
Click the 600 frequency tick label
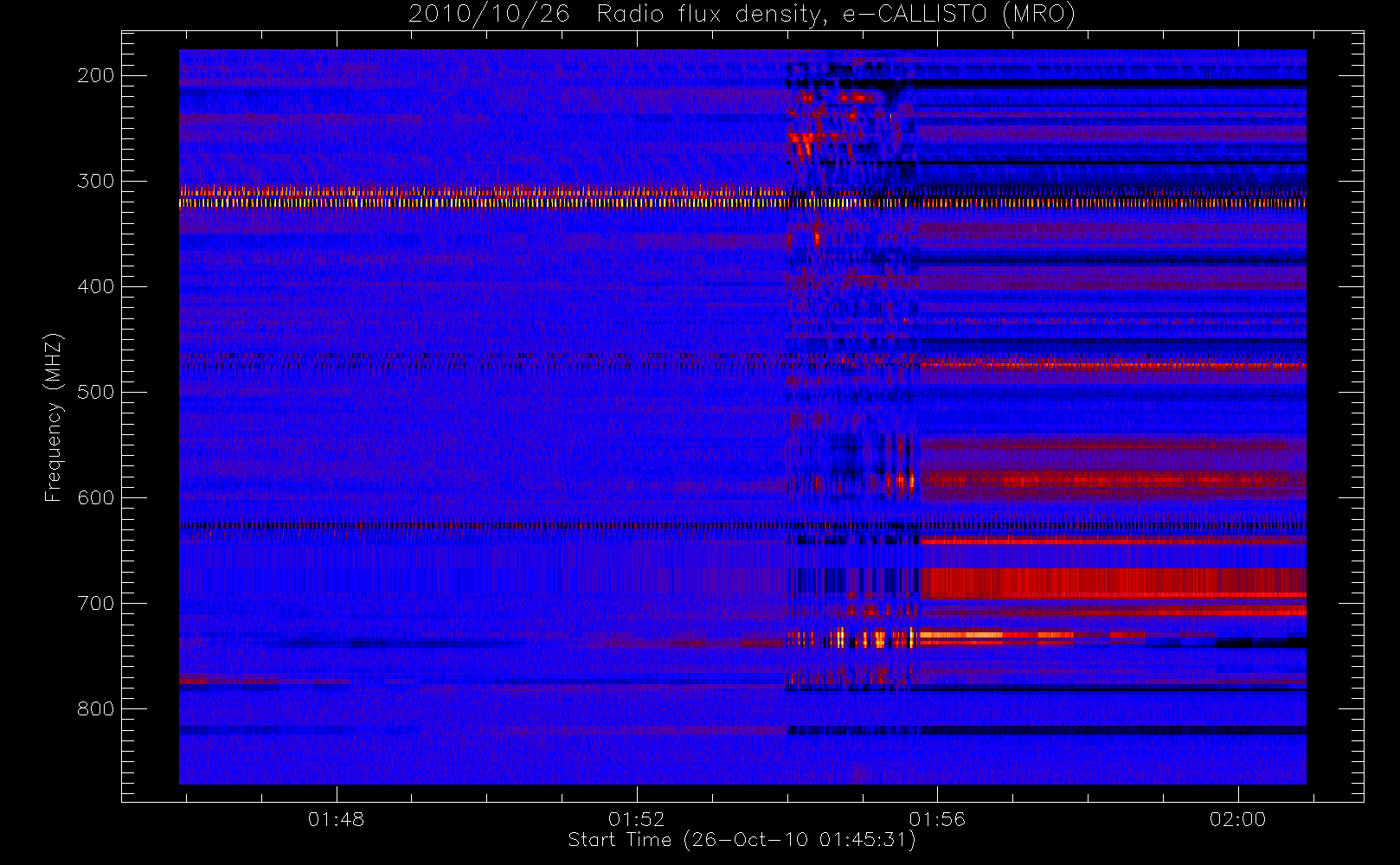[x=95, y=497]
